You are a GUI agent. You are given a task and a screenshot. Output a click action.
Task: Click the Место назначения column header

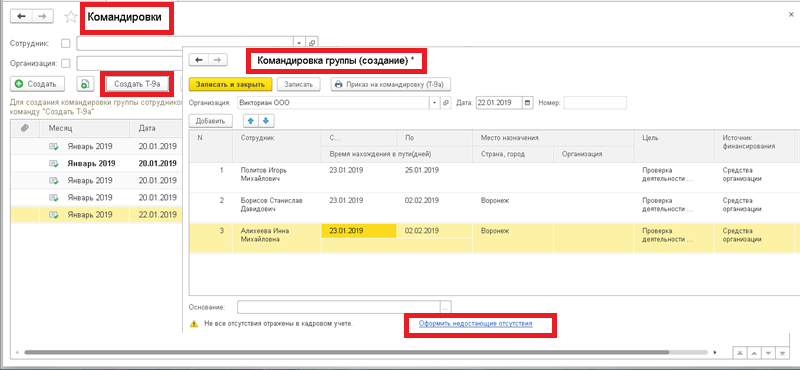coord(553,138)
